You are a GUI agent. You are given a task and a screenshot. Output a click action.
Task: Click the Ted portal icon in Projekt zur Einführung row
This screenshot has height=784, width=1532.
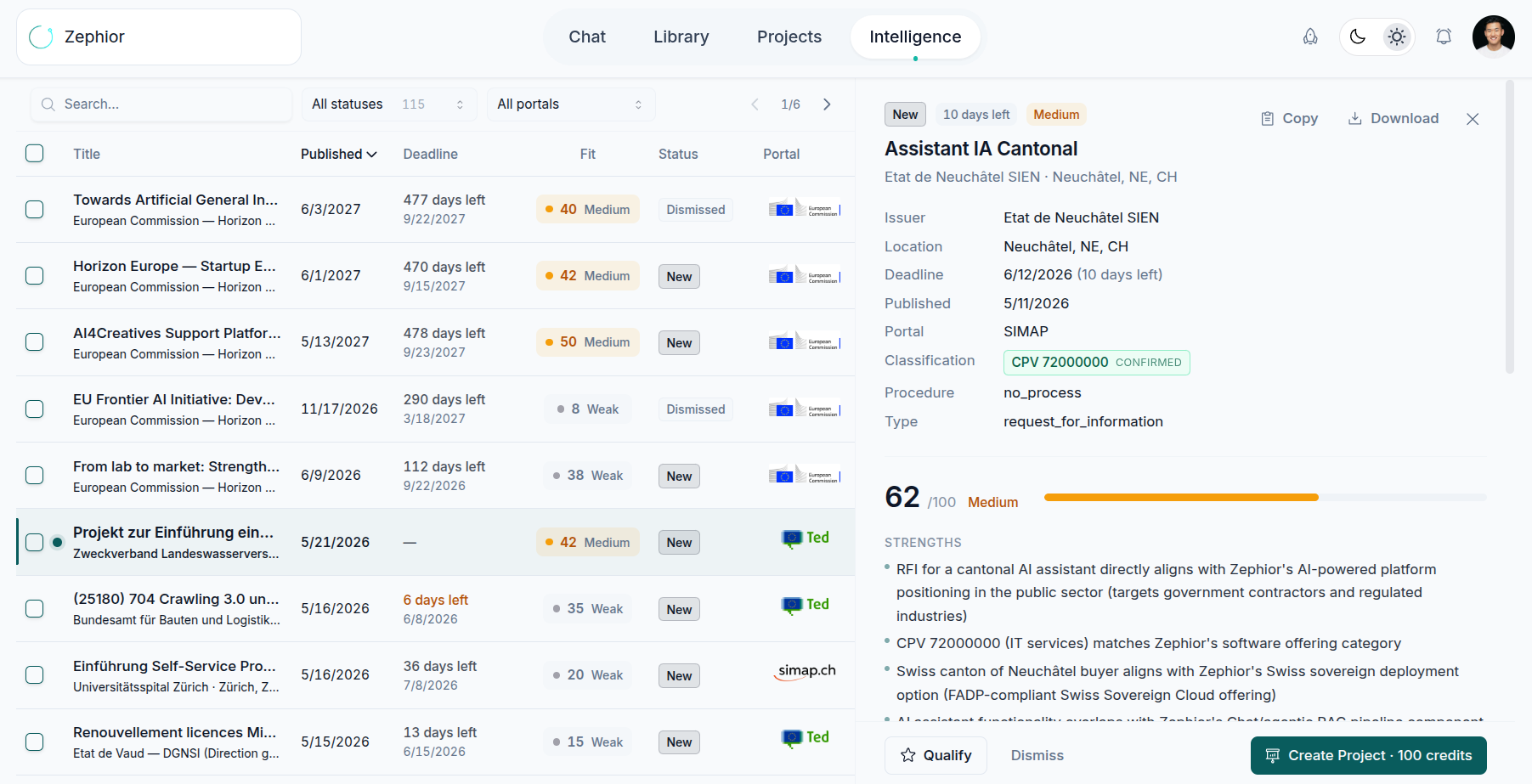805,539
